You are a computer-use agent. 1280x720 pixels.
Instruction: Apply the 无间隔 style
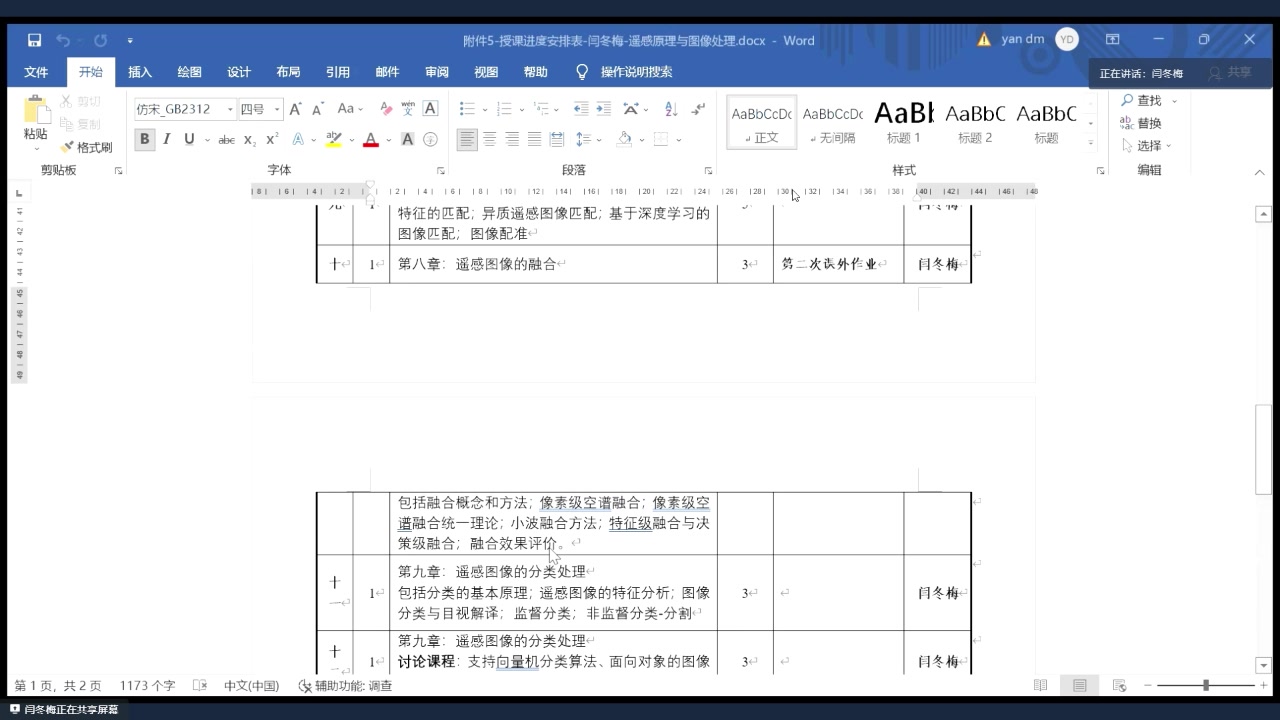pyautogui.click(x=833, y=122)
